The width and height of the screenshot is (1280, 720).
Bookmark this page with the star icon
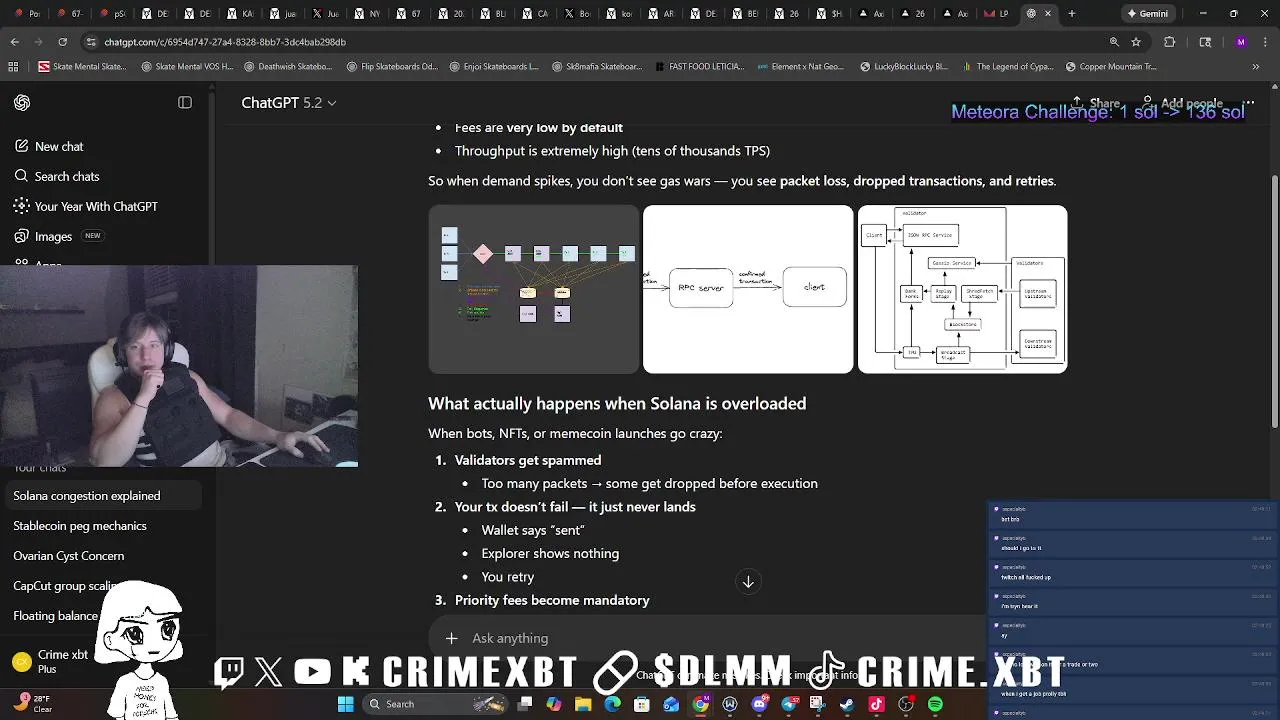click(1136, 42)
